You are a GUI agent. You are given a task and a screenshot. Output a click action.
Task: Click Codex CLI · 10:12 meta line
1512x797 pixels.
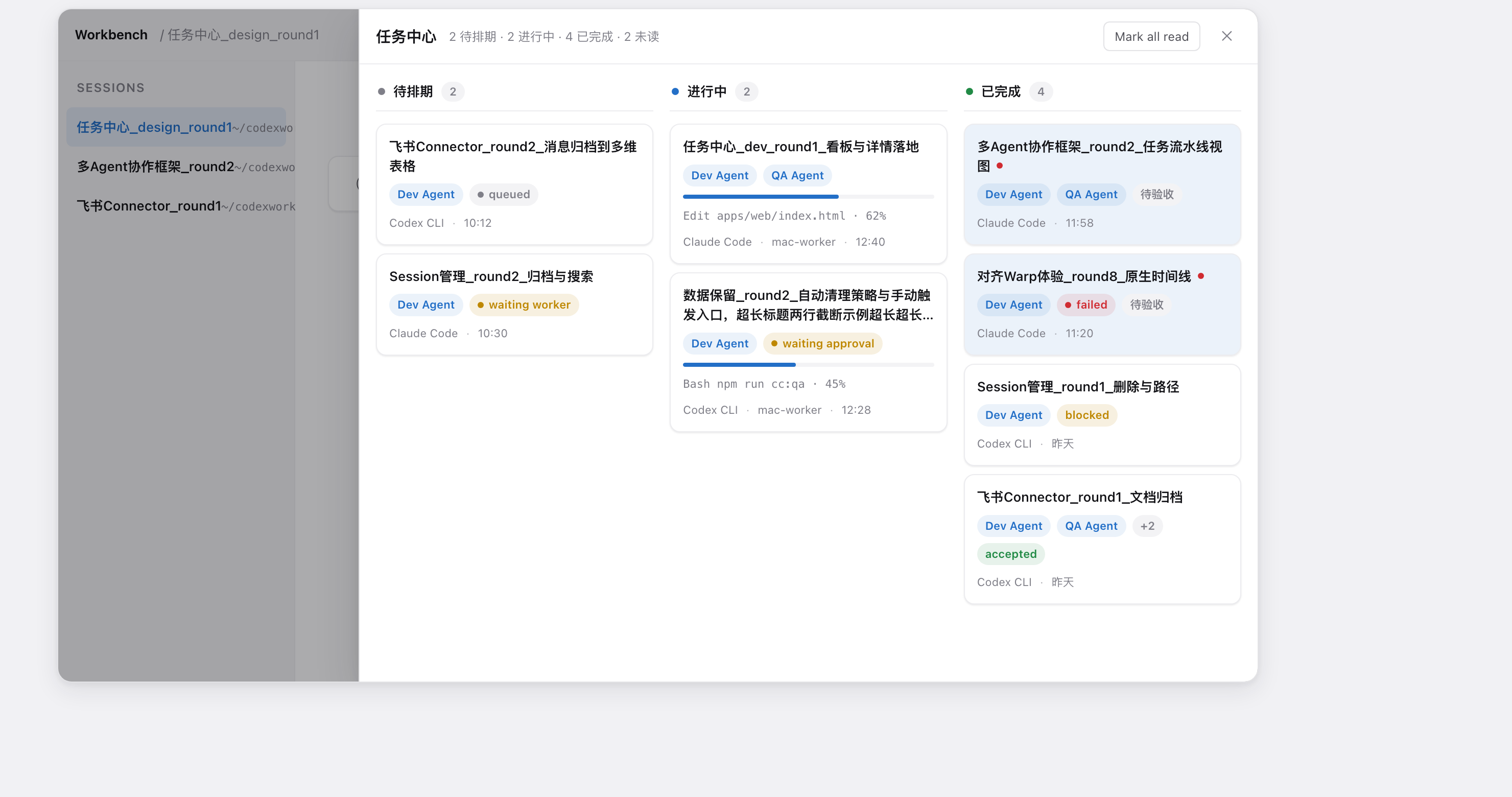tap(440, 223)
